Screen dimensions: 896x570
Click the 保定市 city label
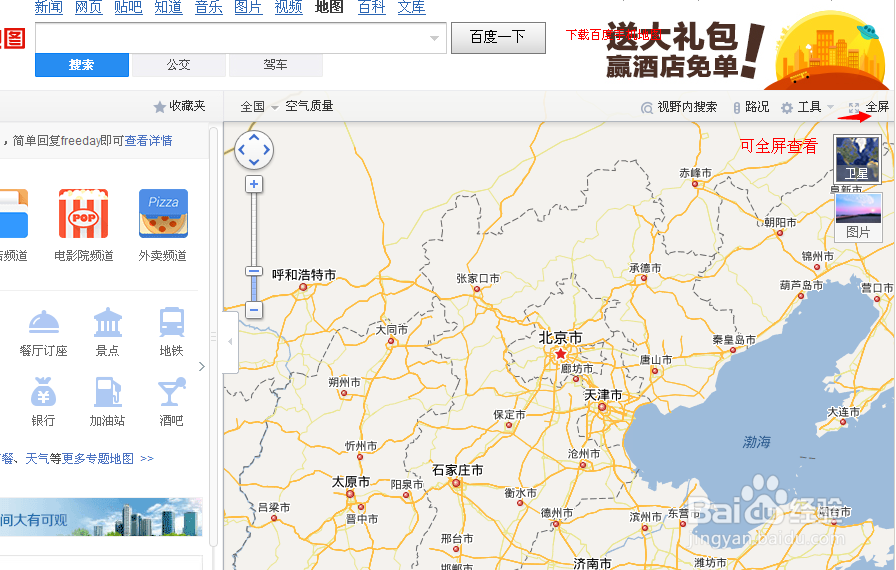509,414
